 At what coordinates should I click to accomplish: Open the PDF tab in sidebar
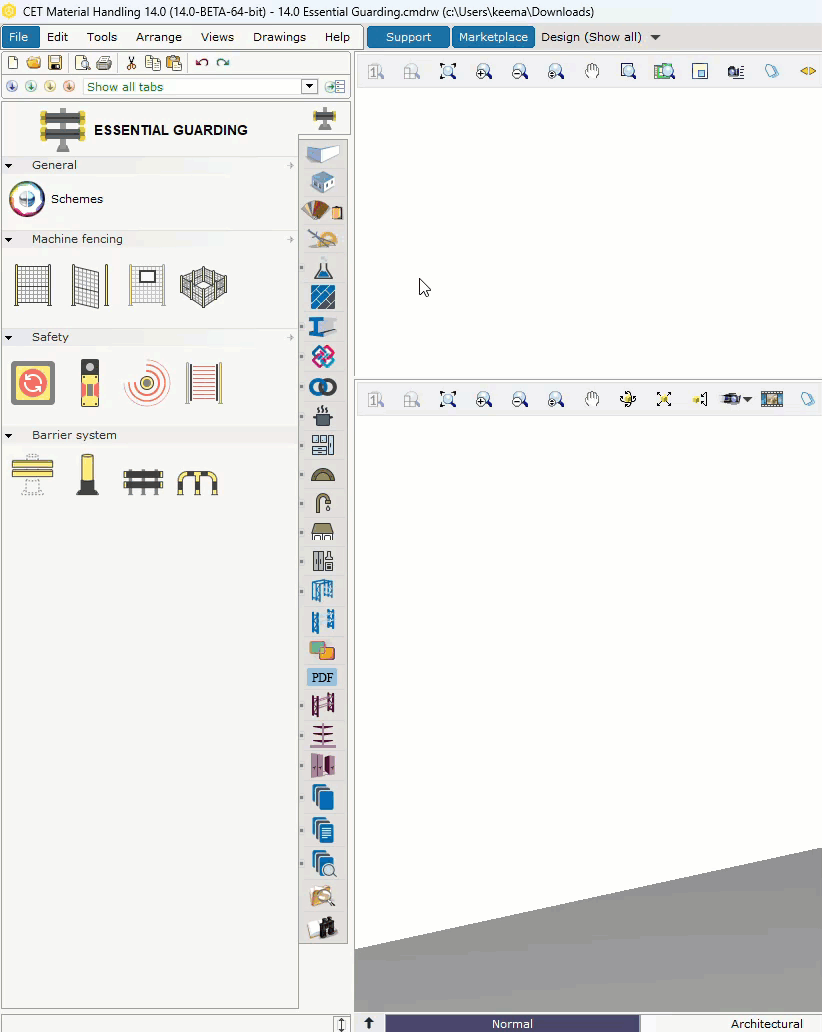point(322,677)
